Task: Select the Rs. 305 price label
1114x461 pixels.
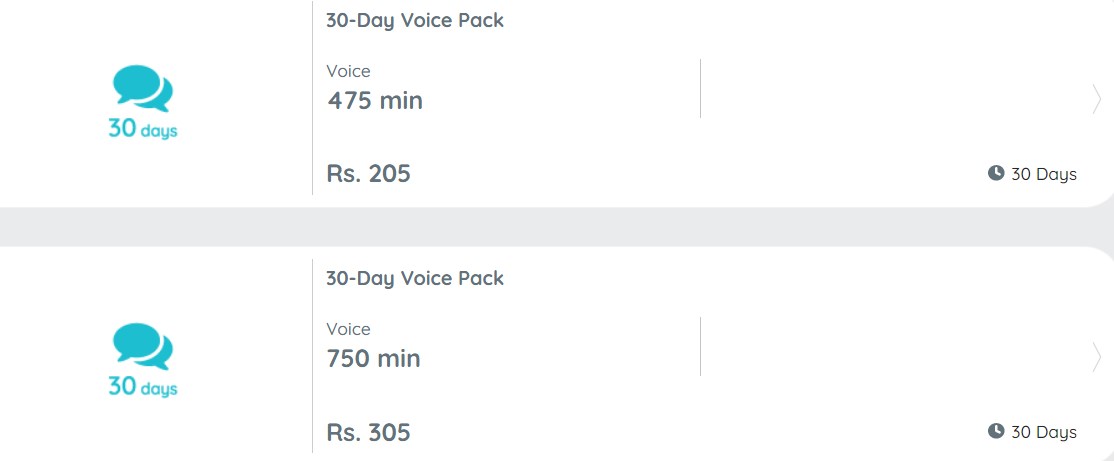Action: coord(369,433)
